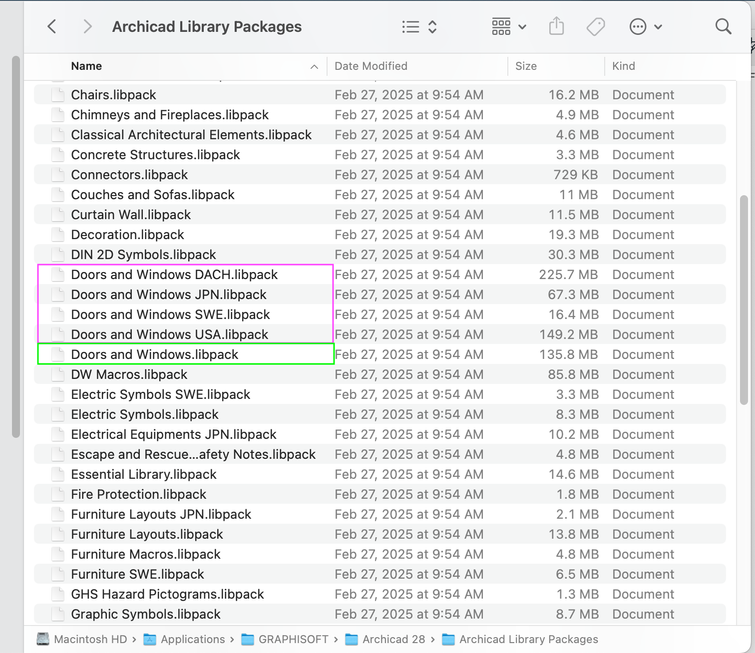This screenshot has width=755, height=653.
Task: Click date modified of Curtain Wall.libpack
Action: coord(409,215)
